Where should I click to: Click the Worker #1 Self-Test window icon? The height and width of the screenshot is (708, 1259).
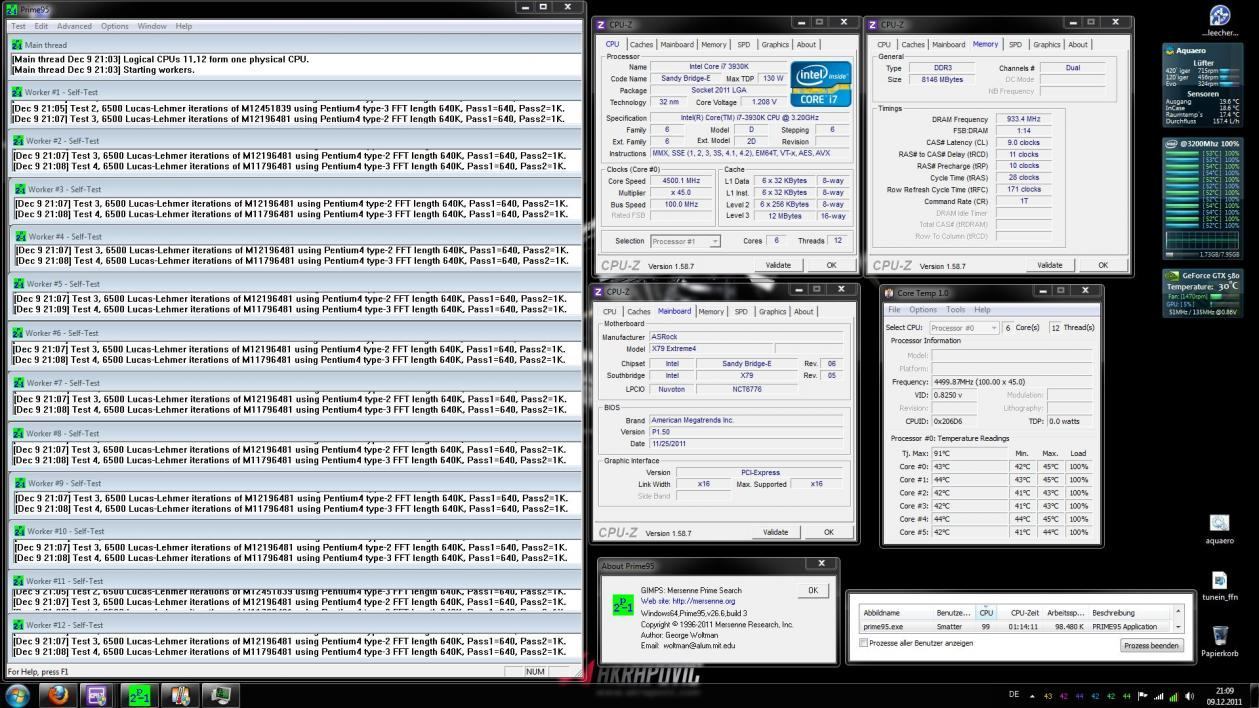point(17,92)
